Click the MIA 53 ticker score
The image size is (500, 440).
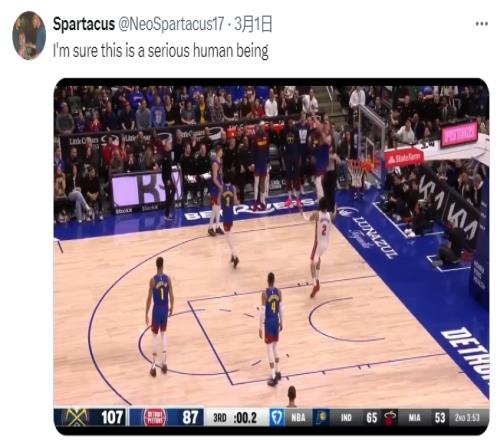point(427,418)
